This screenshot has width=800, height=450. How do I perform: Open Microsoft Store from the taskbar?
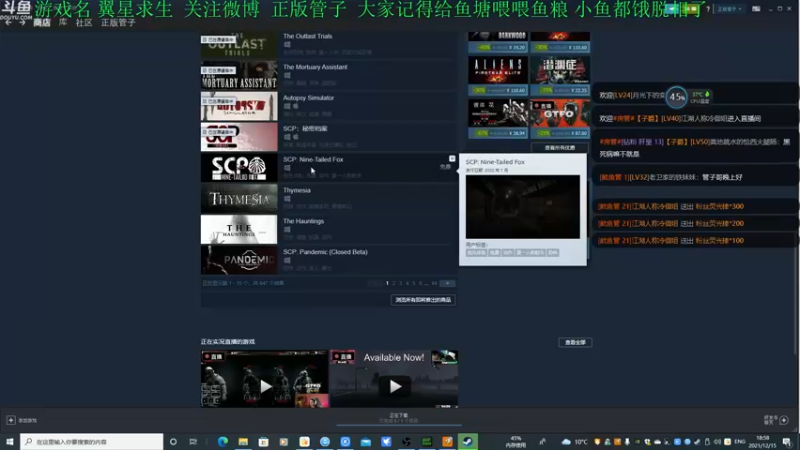coord(263,441)
